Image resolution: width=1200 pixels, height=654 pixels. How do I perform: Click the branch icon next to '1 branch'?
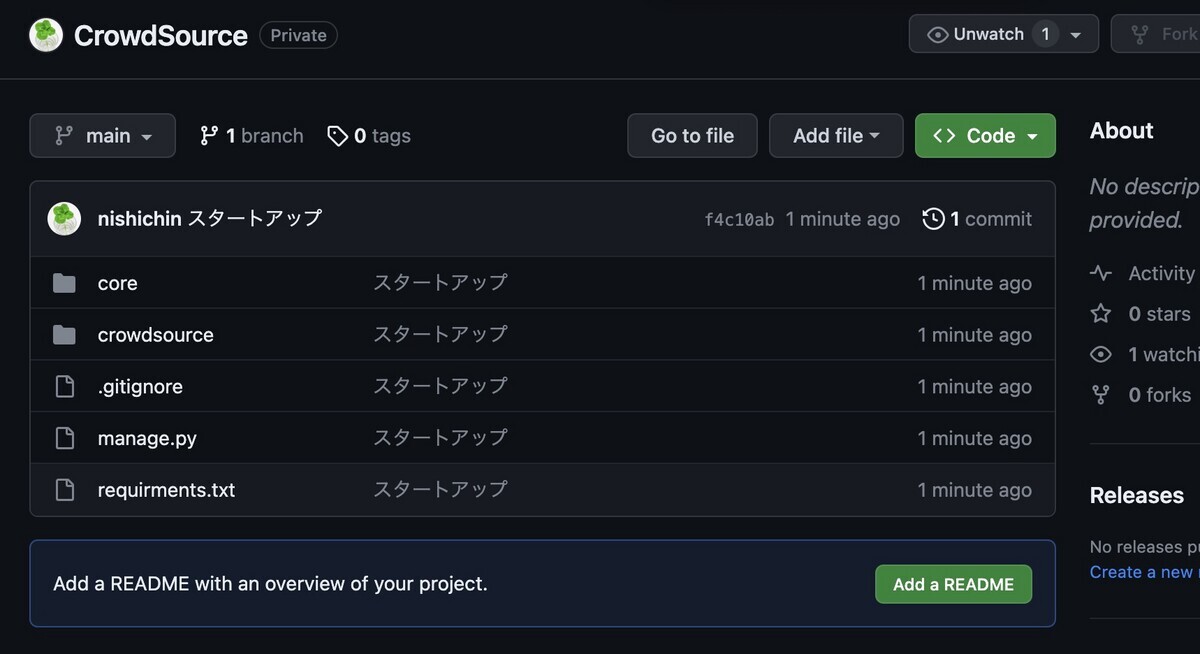[209, 135]
